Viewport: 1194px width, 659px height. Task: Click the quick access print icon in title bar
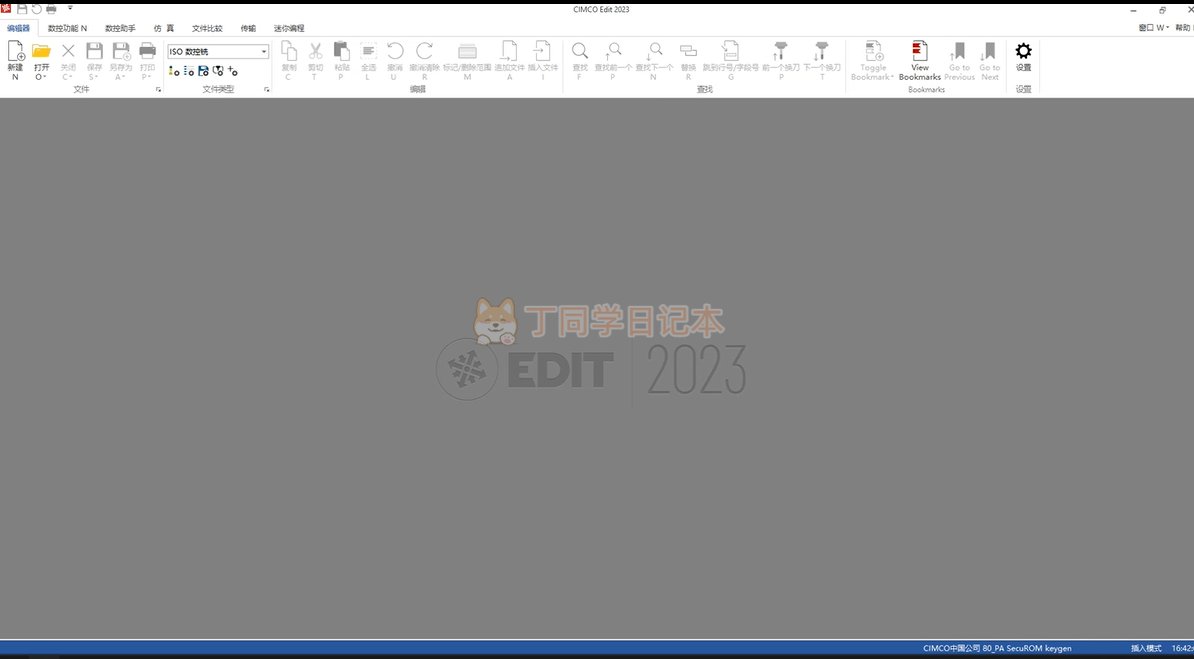click(x=51, y=9)
